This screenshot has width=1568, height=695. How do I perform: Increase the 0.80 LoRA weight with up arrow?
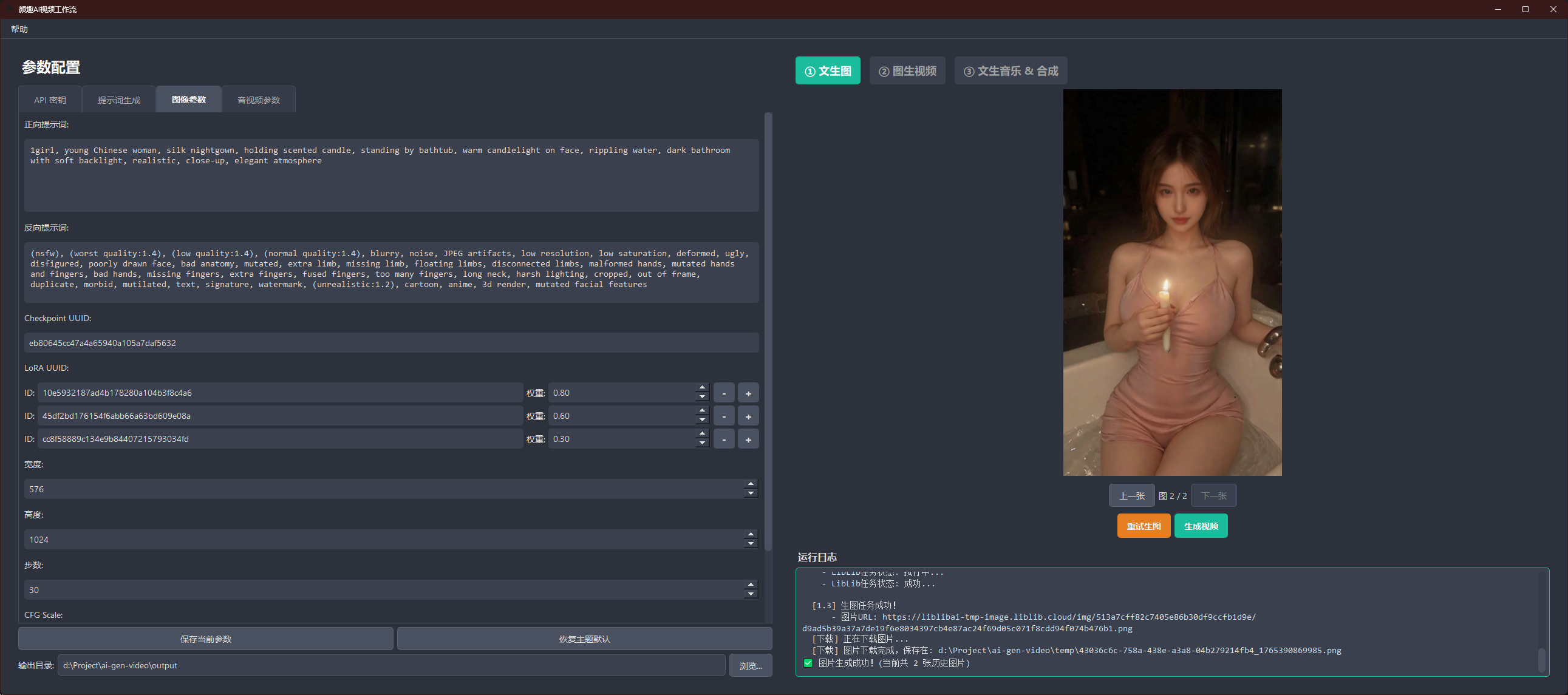point(703,388)
